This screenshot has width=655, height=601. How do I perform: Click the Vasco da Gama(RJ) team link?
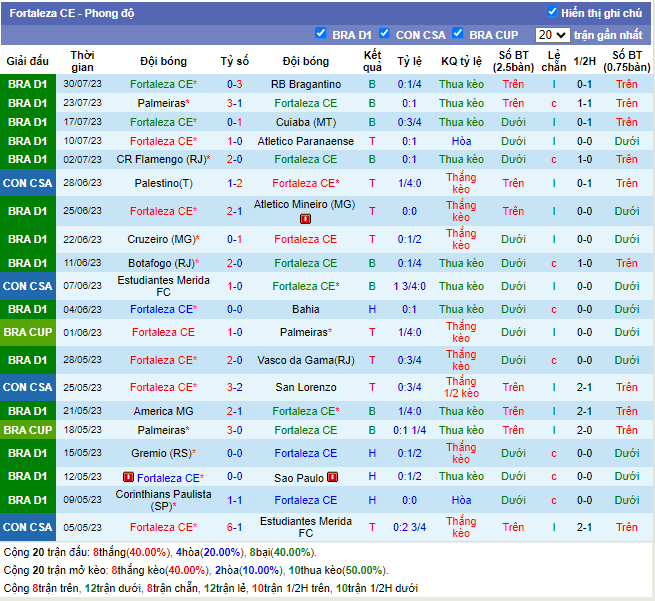pyautogui.click(x=305, y=360)
